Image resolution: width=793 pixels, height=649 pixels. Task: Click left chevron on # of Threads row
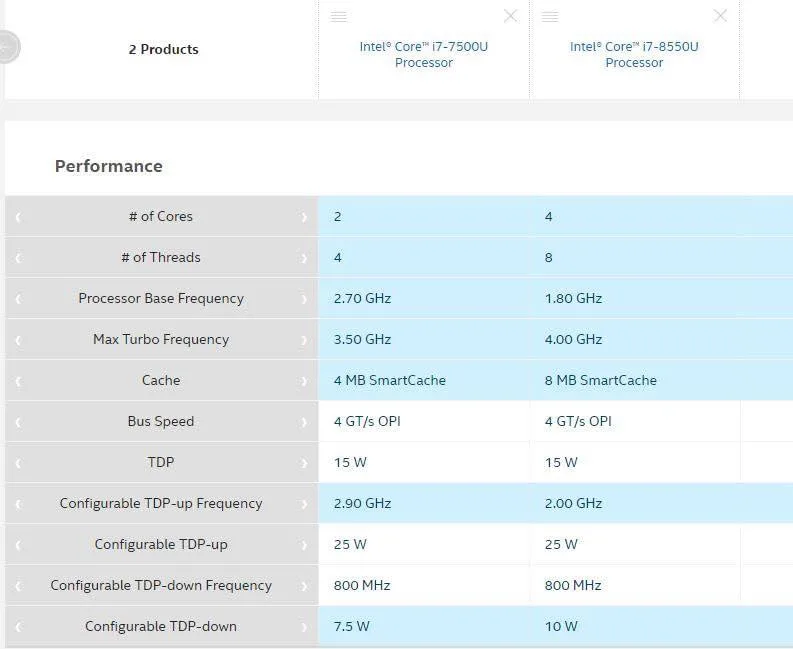point(18,258)
